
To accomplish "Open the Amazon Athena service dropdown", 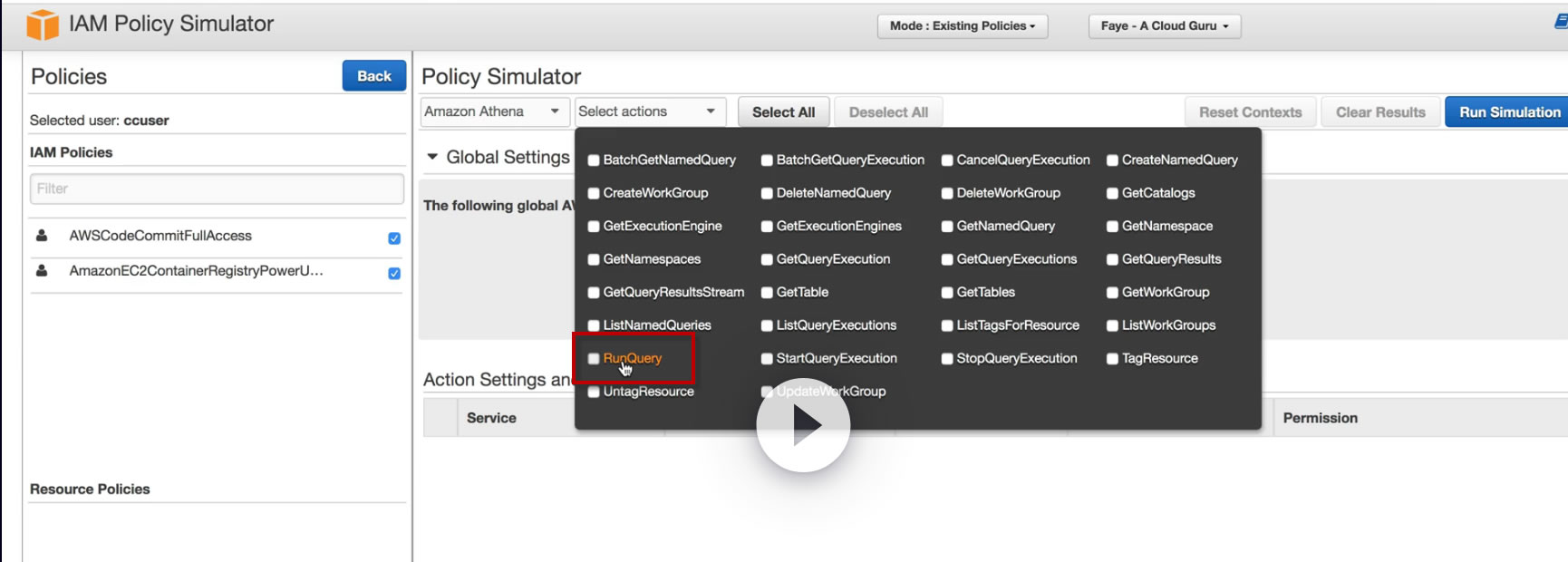I will click(x=495, y=111).
